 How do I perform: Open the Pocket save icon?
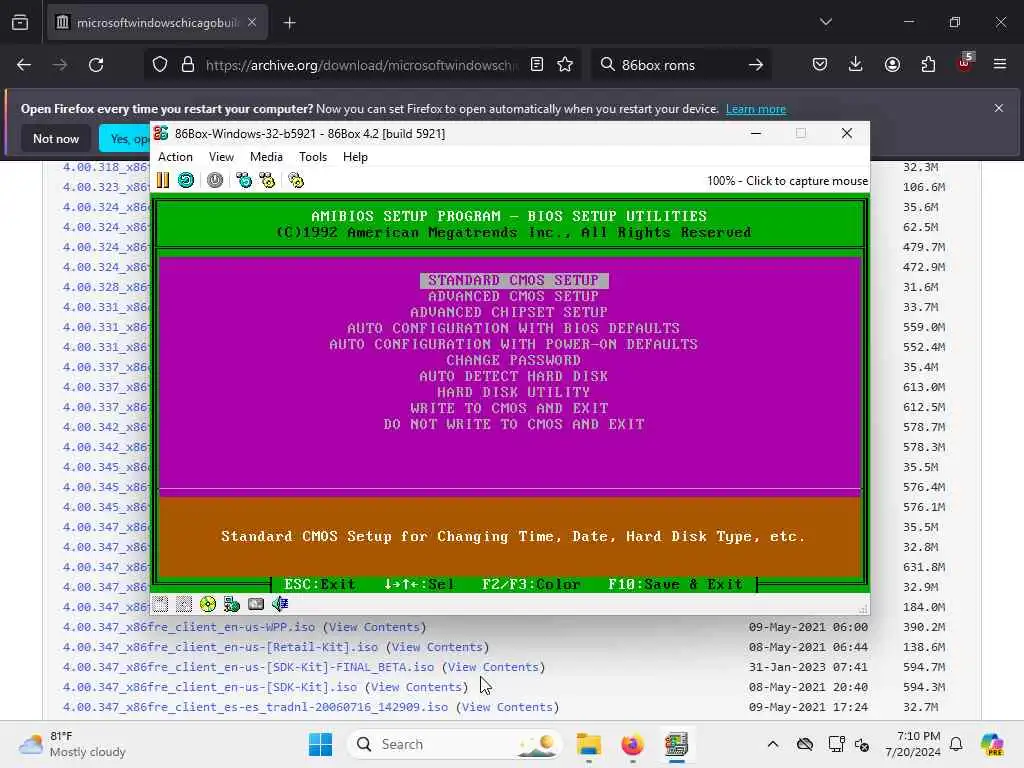[820, 65]
